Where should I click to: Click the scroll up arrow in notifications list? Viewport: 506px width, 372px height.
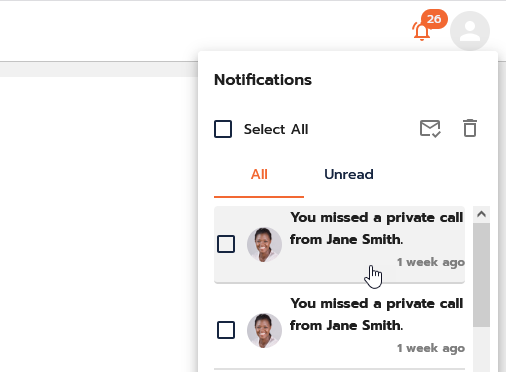point(481,214)
